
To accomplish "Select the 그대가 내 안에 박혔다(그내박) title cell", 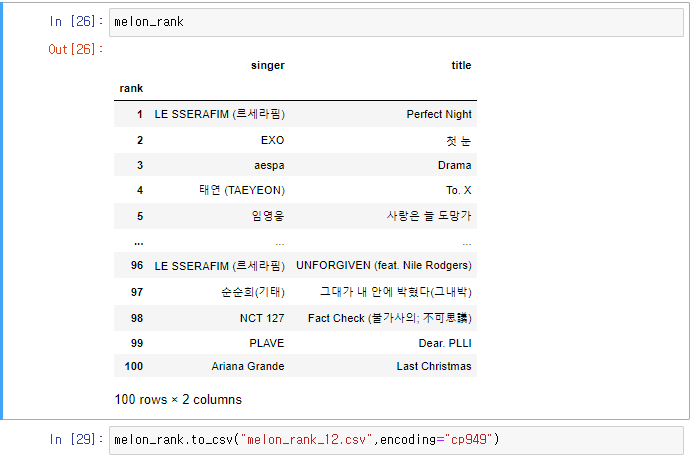I will 396,292.
